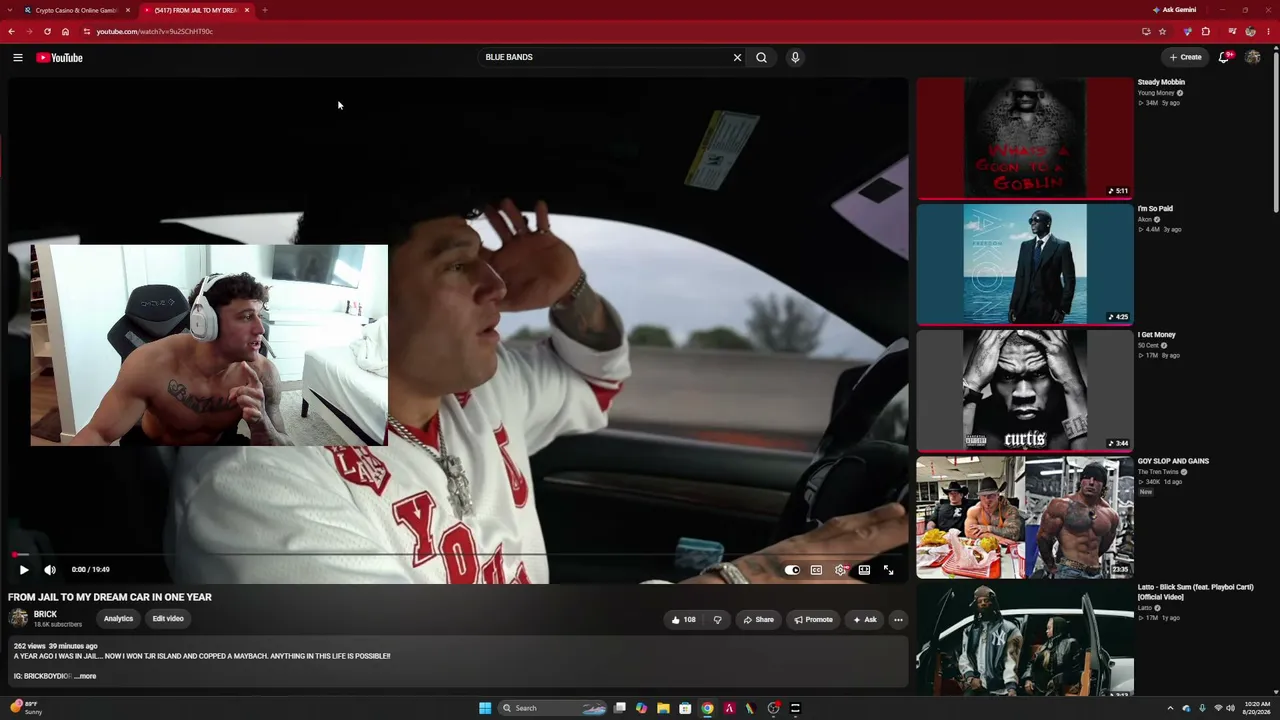Viewport: 1280px width, 720px height.
Task: Open YouTube account avatar menu
Action: click(1252, 58)
